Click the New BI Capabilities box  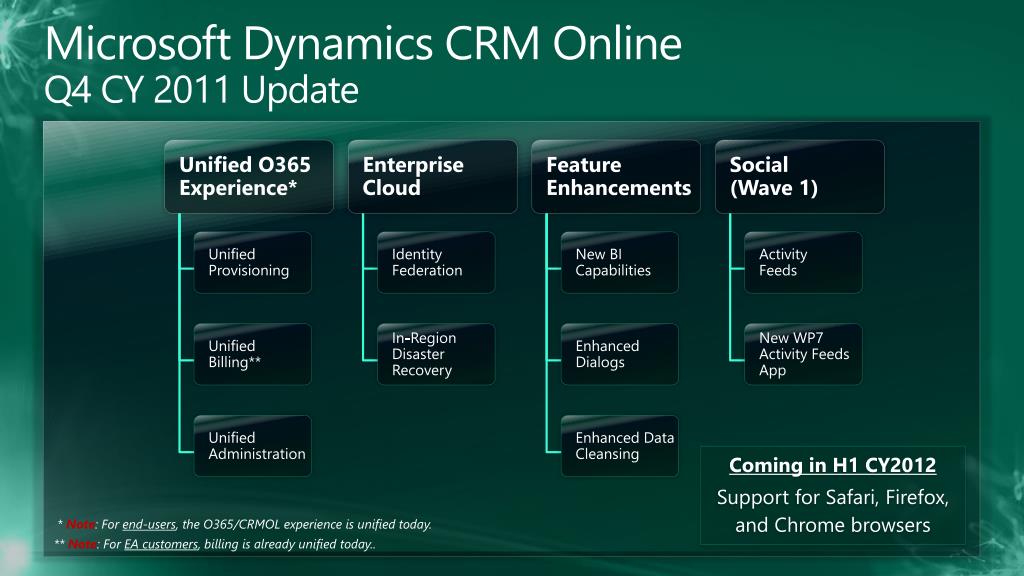pyautogui.click(x=620, y=263)
